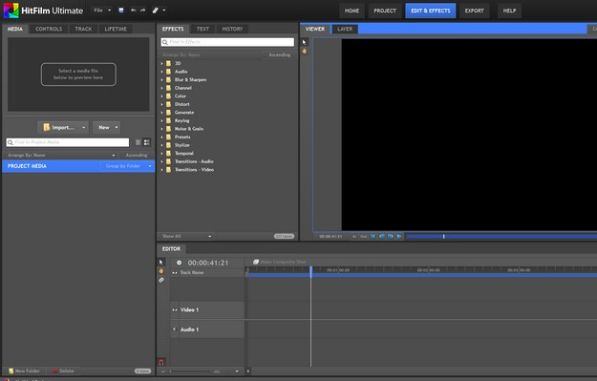Open the Import button dropdown arrow
Screen dimensions: 597x381
[84, 128]
